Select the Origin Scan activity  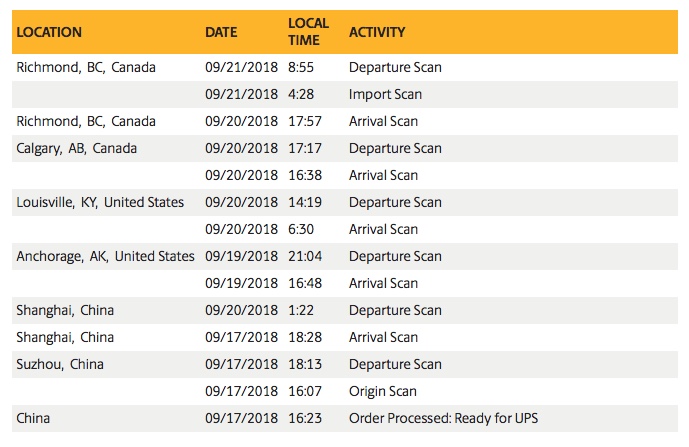pyautogui.click(x=383, y=391)
